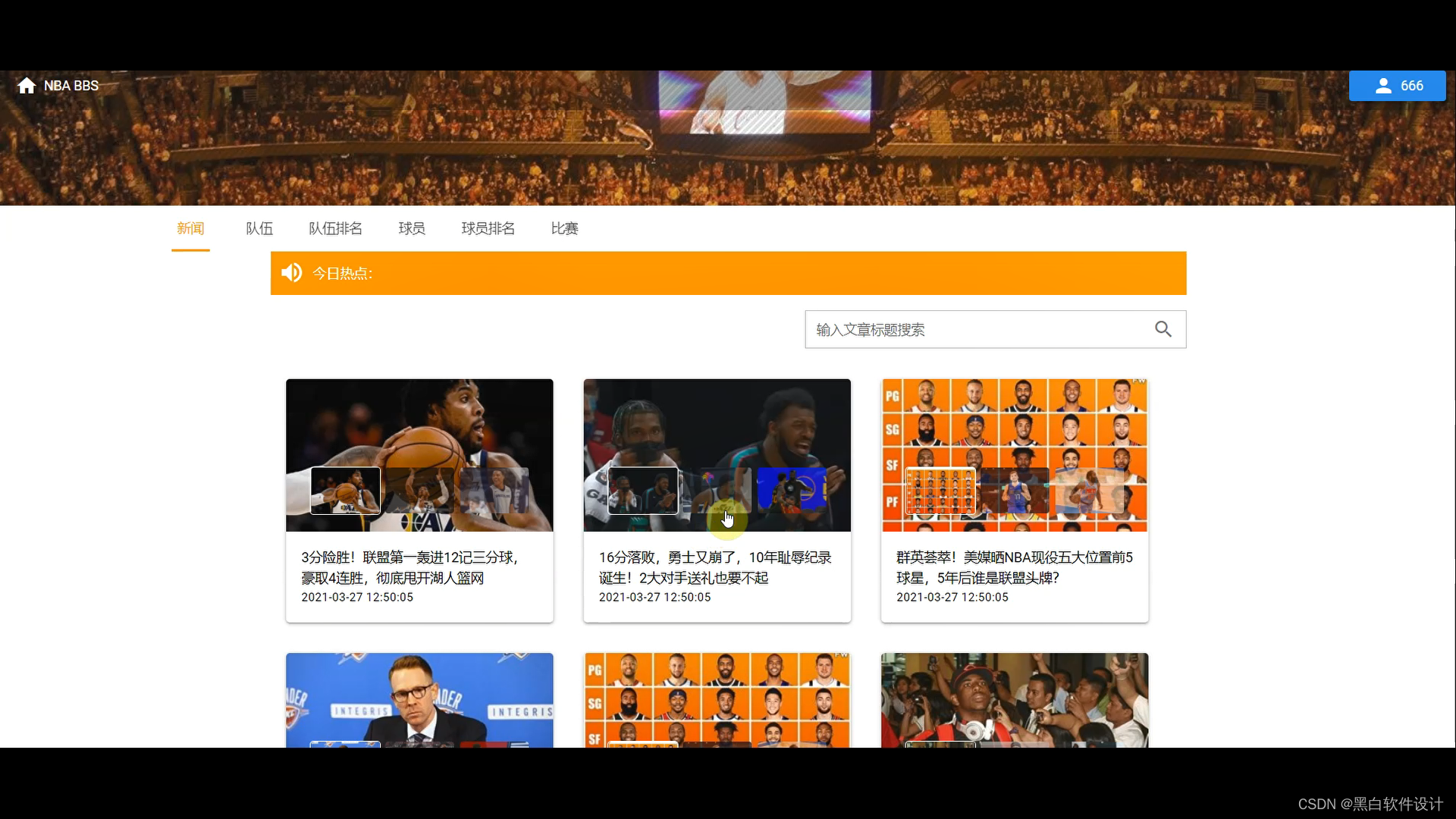
Task: Open the 新闻 tab
Action: click(190, 228)
